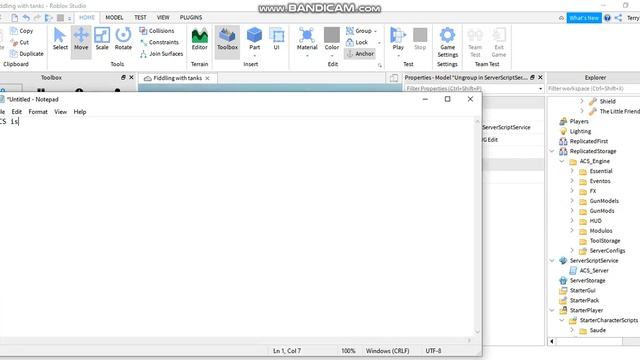Click the What's New button

coord(584,18)
